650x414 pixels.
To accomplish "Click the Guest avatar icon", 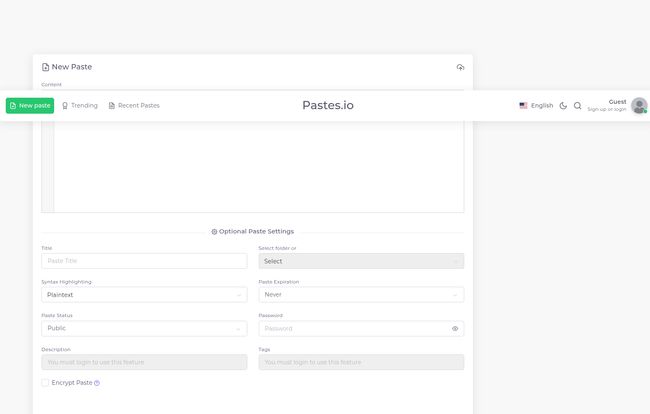I will [x=639, y=106].
